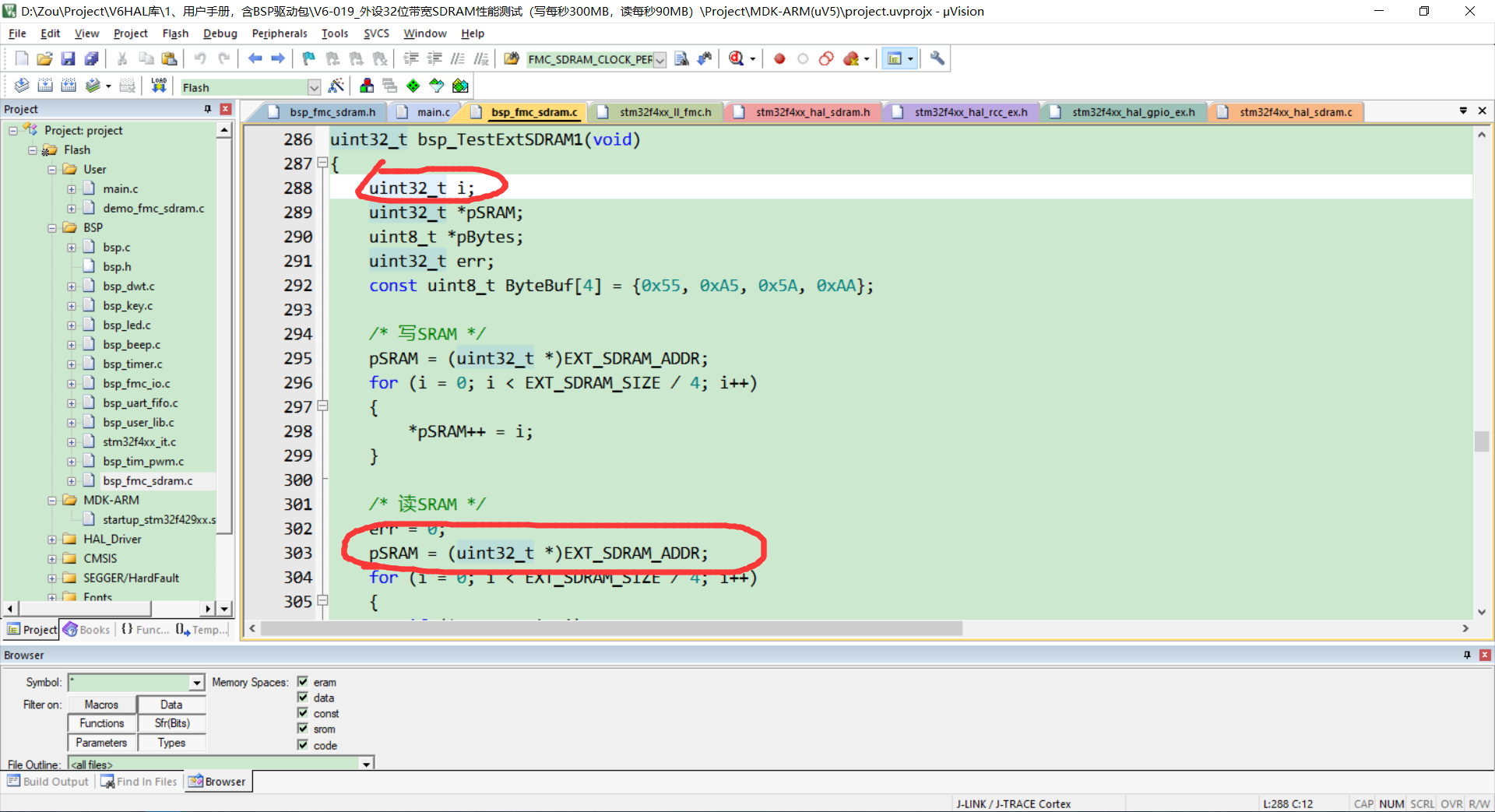Collapse the User folder in project tree
The width and height of the screenshot is (1495, 812).
point(52,169)
